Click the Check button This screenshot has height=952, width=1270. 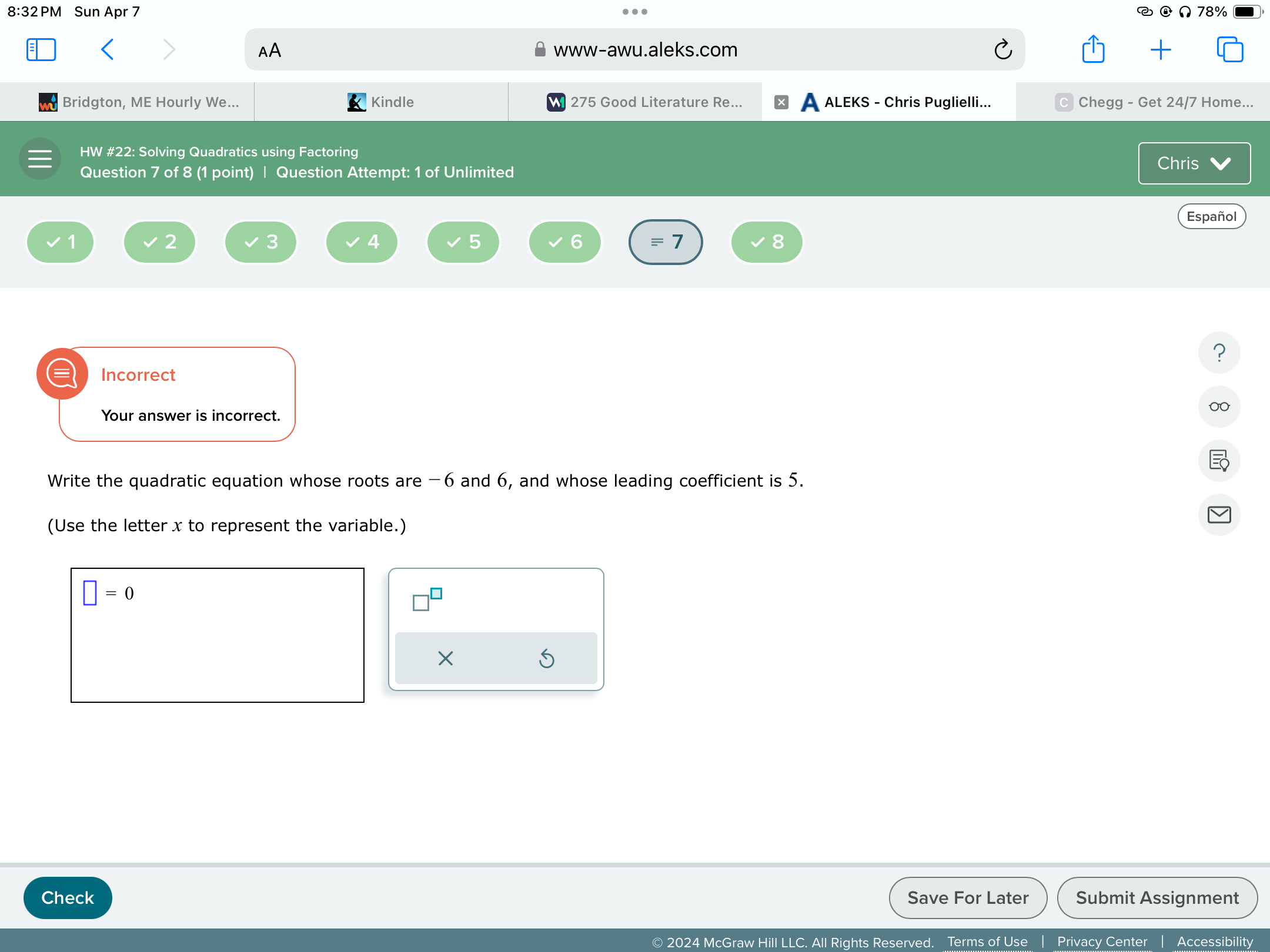(67, 897)
